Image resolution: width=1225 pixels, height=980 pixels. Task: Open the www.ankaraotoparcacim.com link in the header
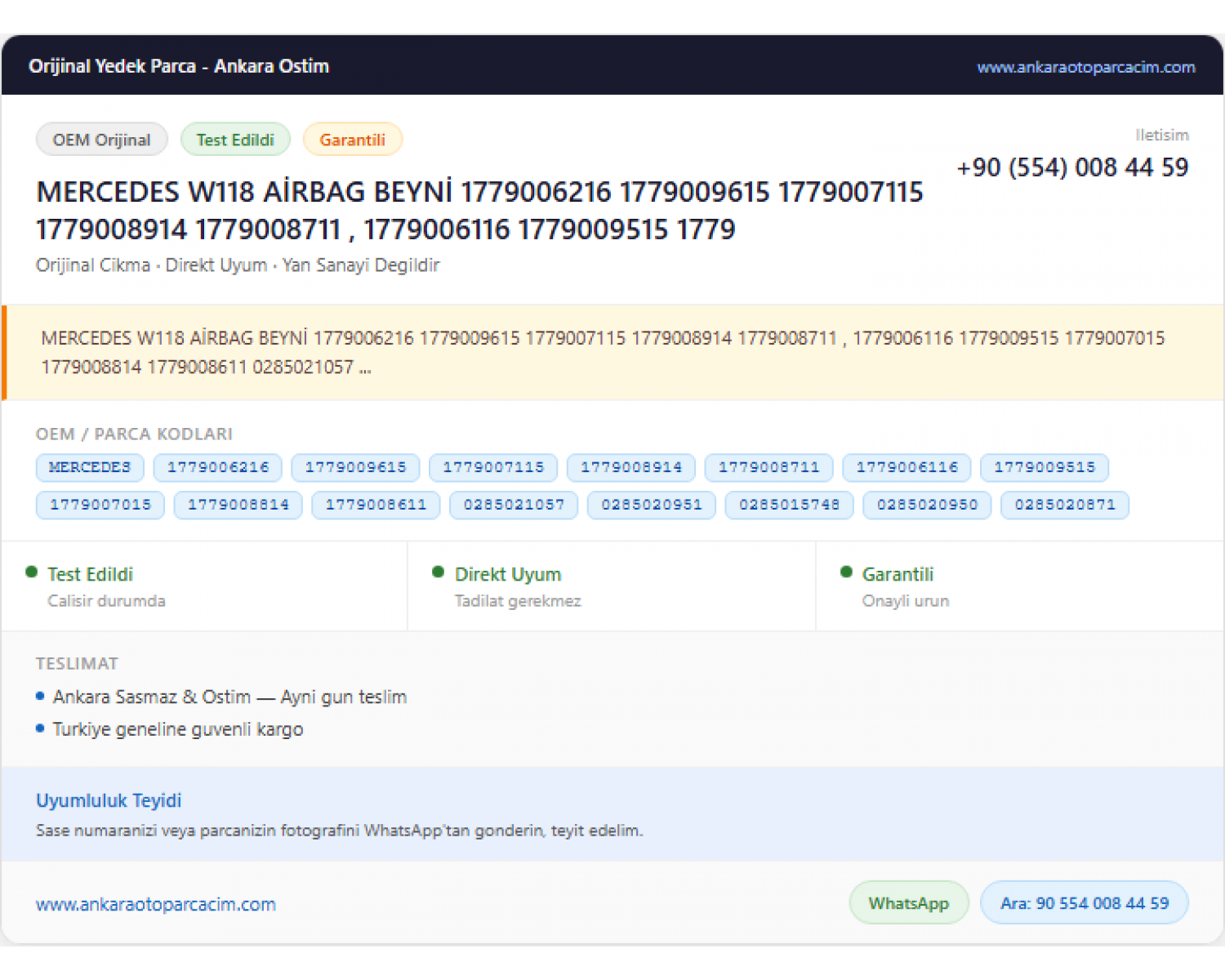[1086, 67]
